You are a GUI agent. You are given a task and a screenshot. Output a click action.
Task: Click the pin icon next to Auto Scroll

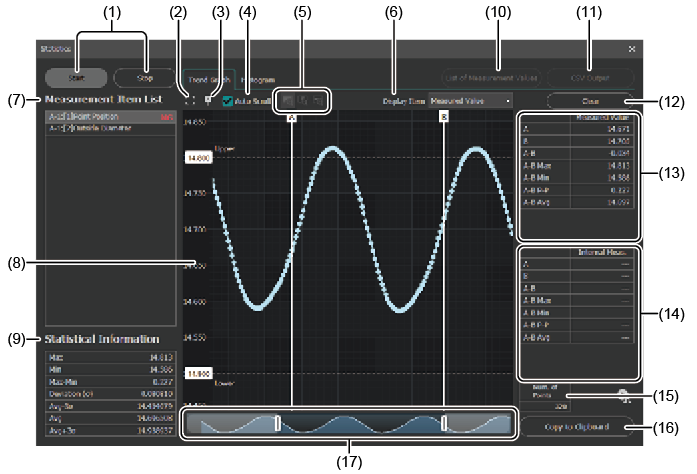(207, 100)
